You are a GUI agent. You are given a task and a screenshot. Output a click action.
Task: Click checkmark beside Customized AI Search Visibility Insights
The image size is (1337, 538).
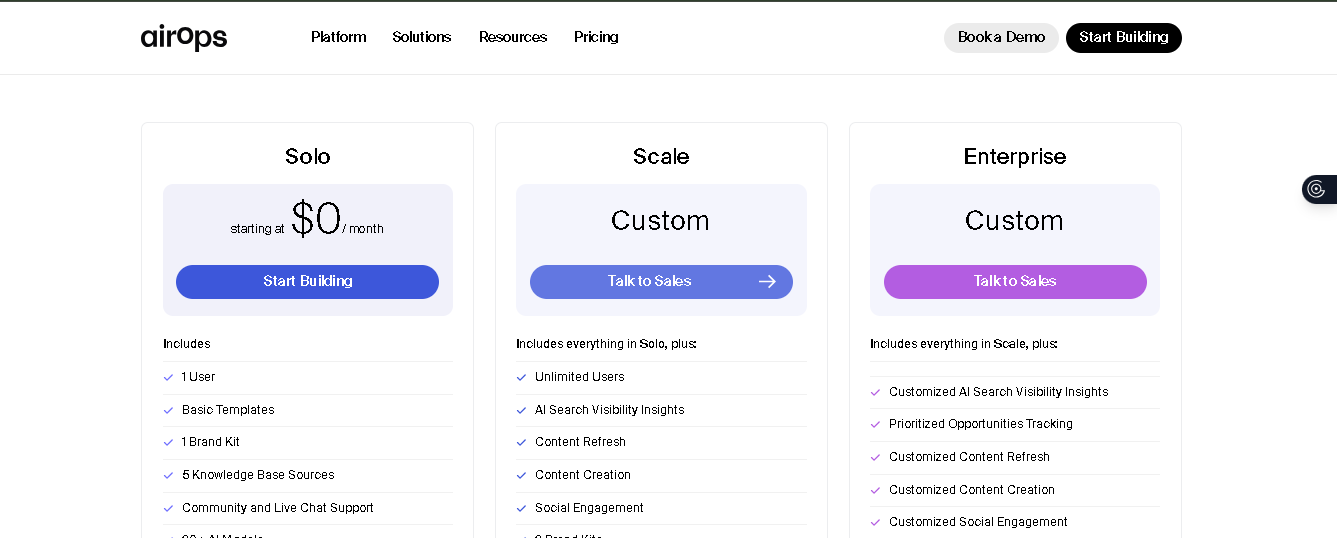click(x=875, y=393)
